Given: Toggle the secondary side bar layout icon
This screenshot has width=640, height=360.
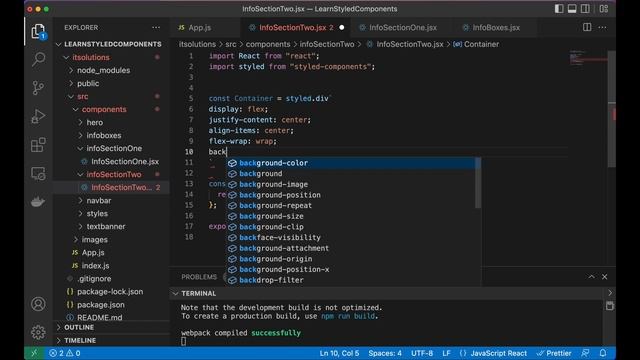Looking at the screenshot, I should point(585,9).
